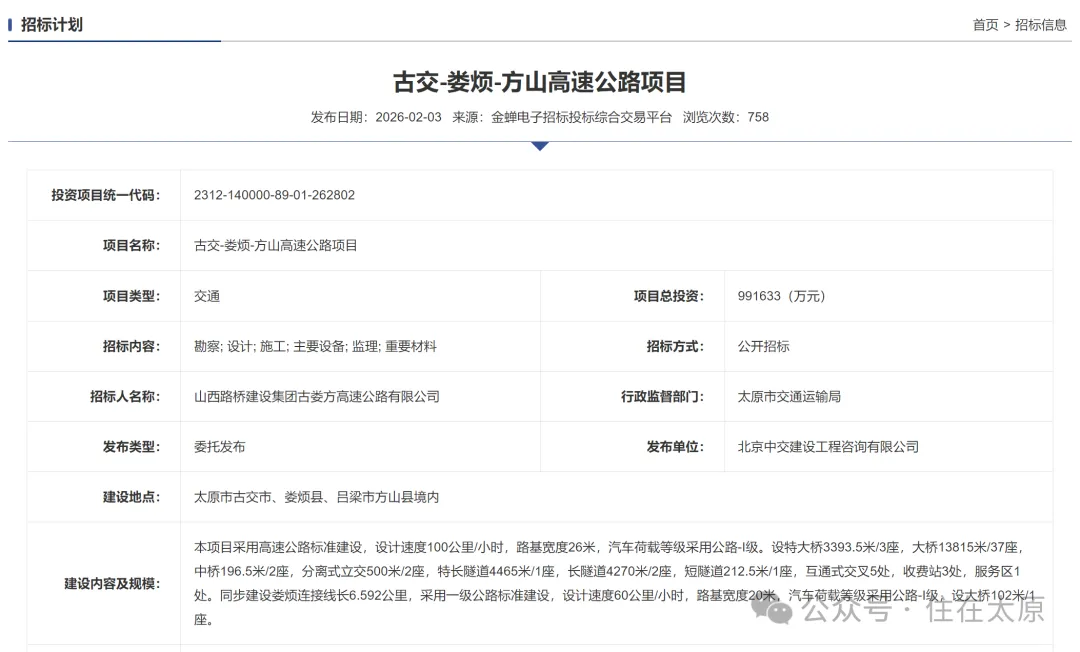
Task: Click description line starting 本项目采用高速公路标准建设
Action: point(609,547)
